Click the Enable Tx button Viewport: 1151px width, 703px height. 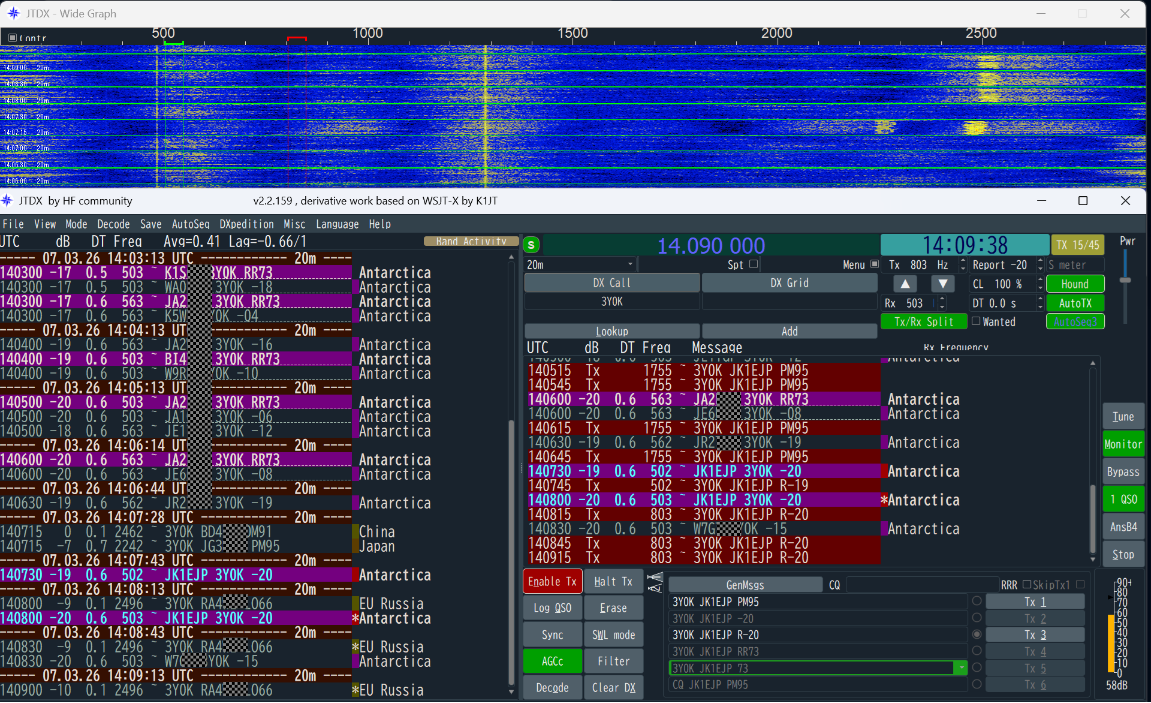[553, 581]
